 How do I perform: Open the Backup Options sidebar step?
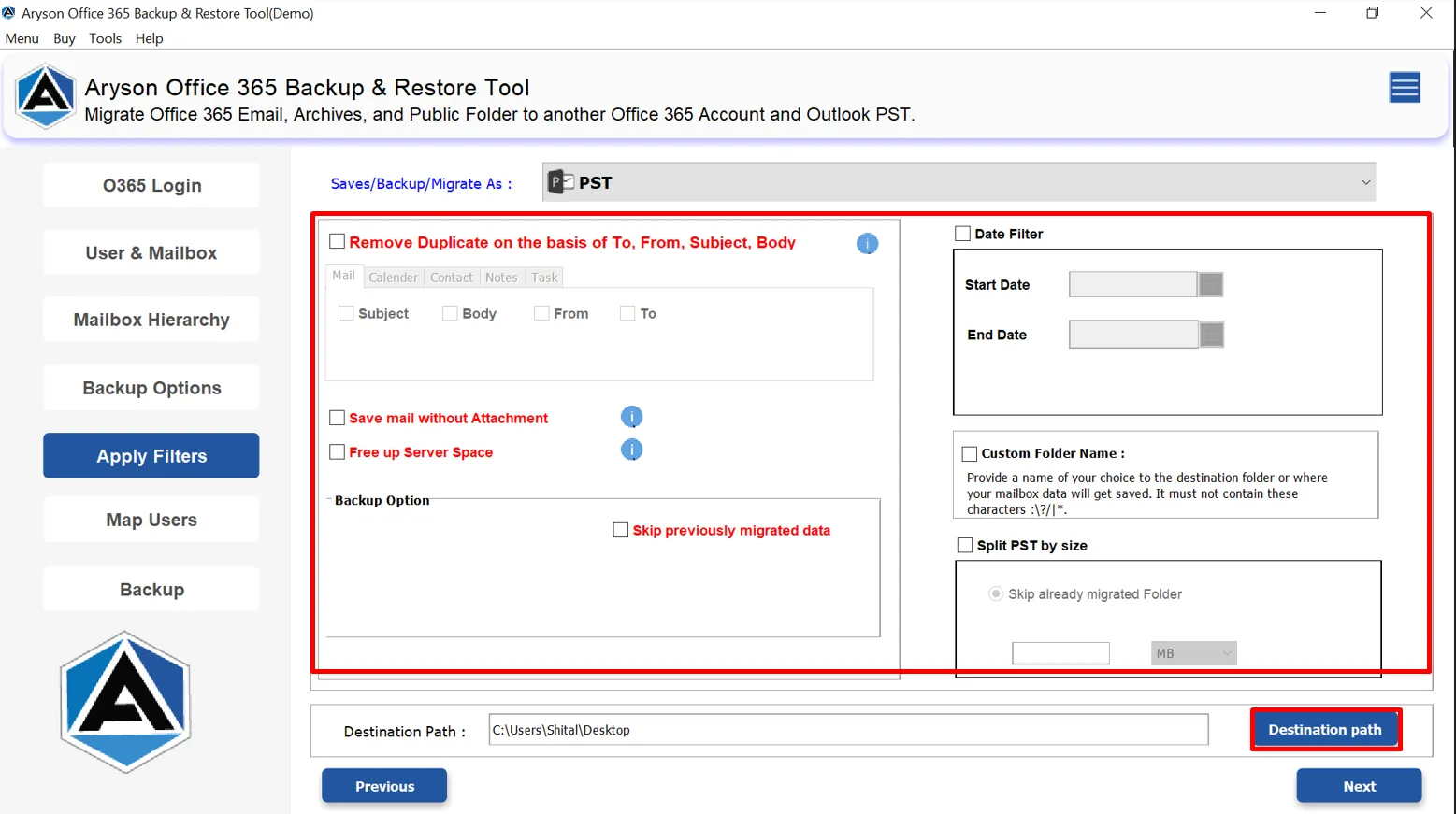[151, 388]
